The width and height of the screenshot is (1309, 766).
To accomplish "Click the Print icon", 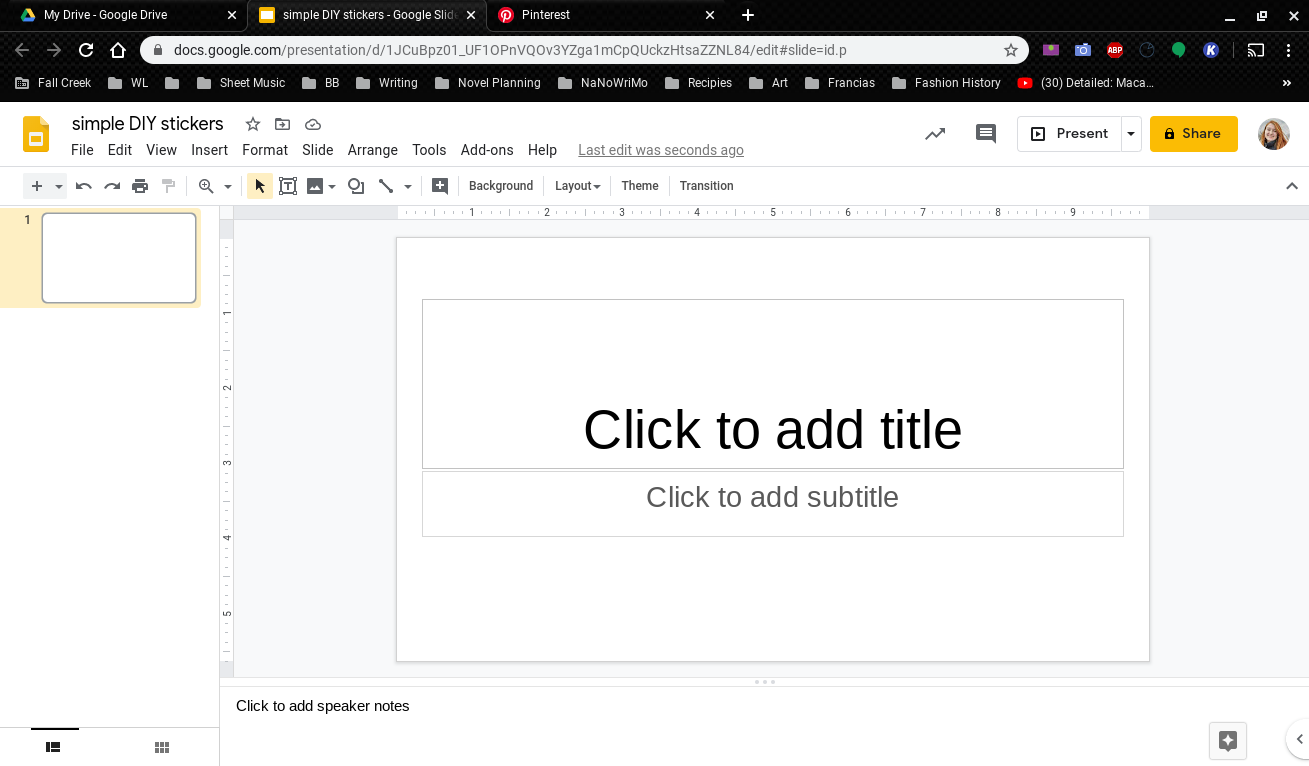I will [140, 185].
